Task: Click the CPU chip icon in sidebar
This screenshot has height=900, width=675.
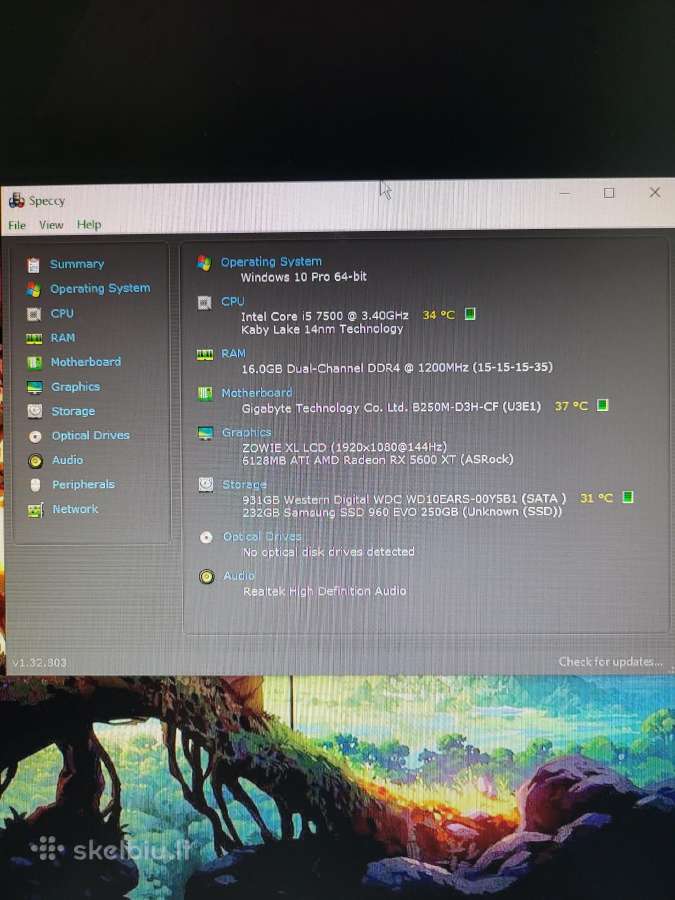Action: (34, 314)
